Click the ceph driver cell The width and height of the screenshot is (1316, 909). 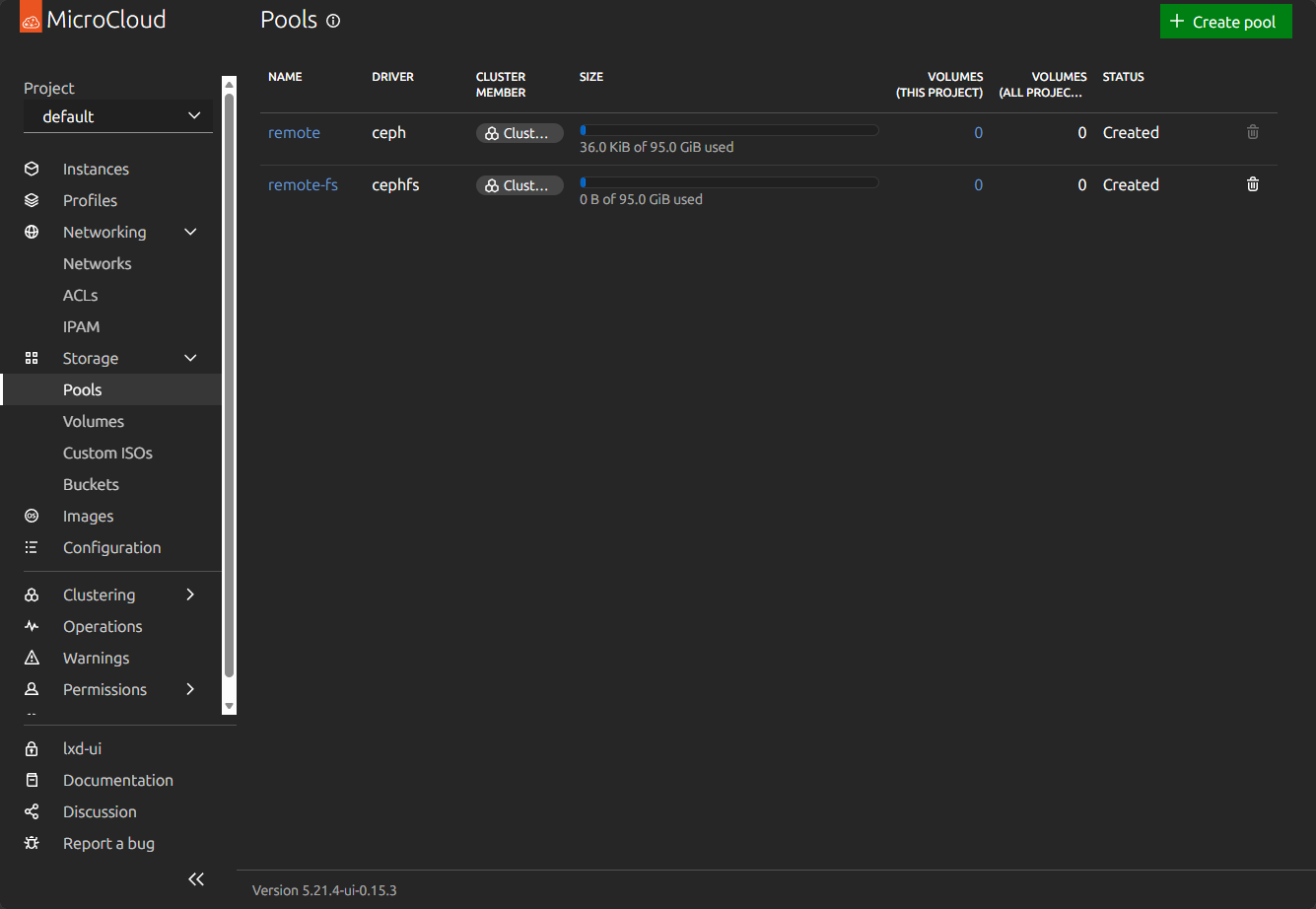point(388,132)
